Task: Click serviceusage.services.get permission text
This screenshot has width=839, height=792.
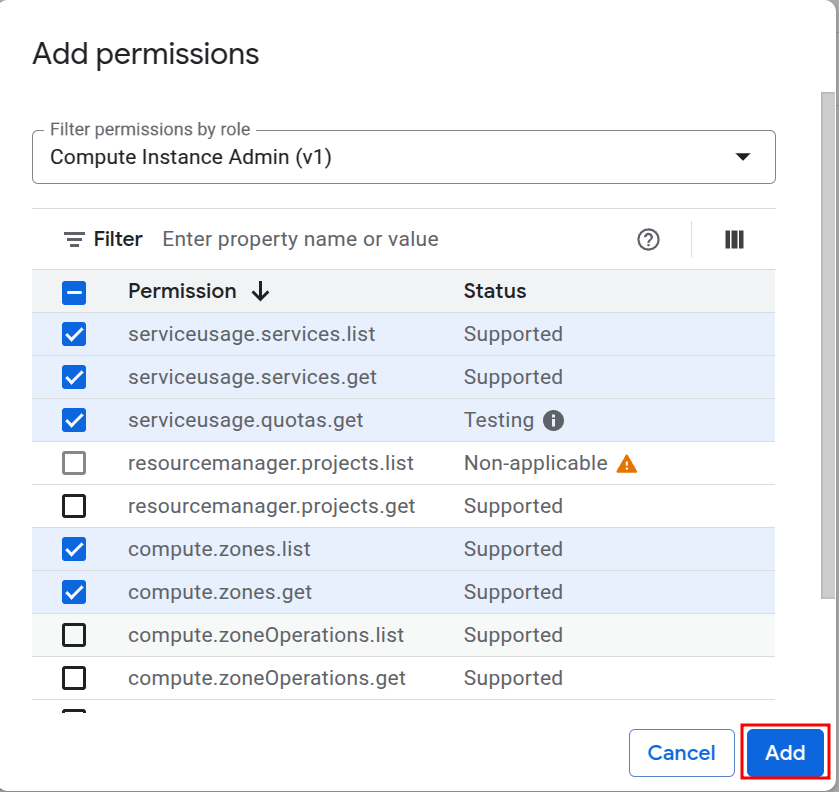Action: (252, 377)
